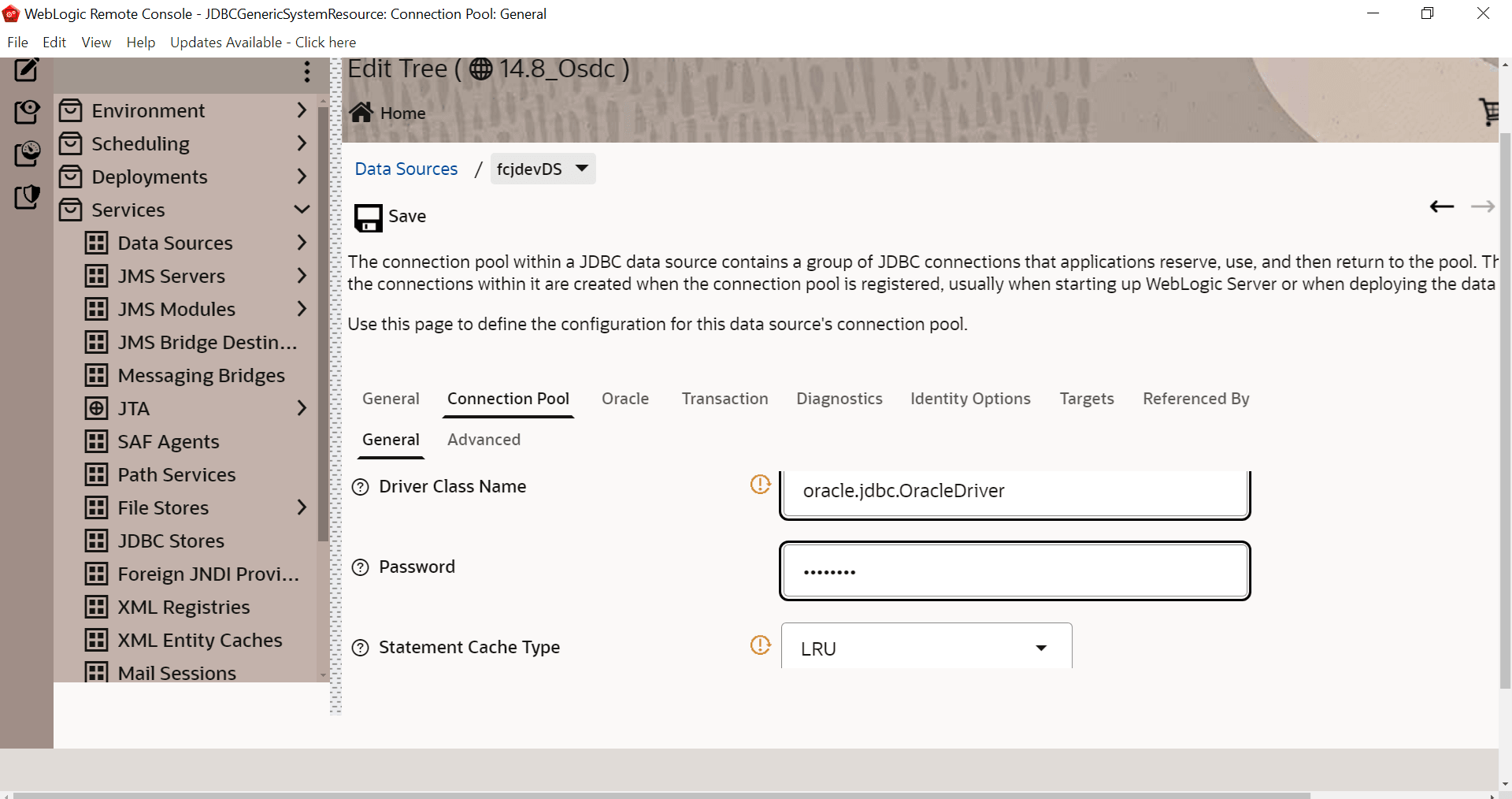
Task: Click the Home label
Action: [x=403, y=113]
